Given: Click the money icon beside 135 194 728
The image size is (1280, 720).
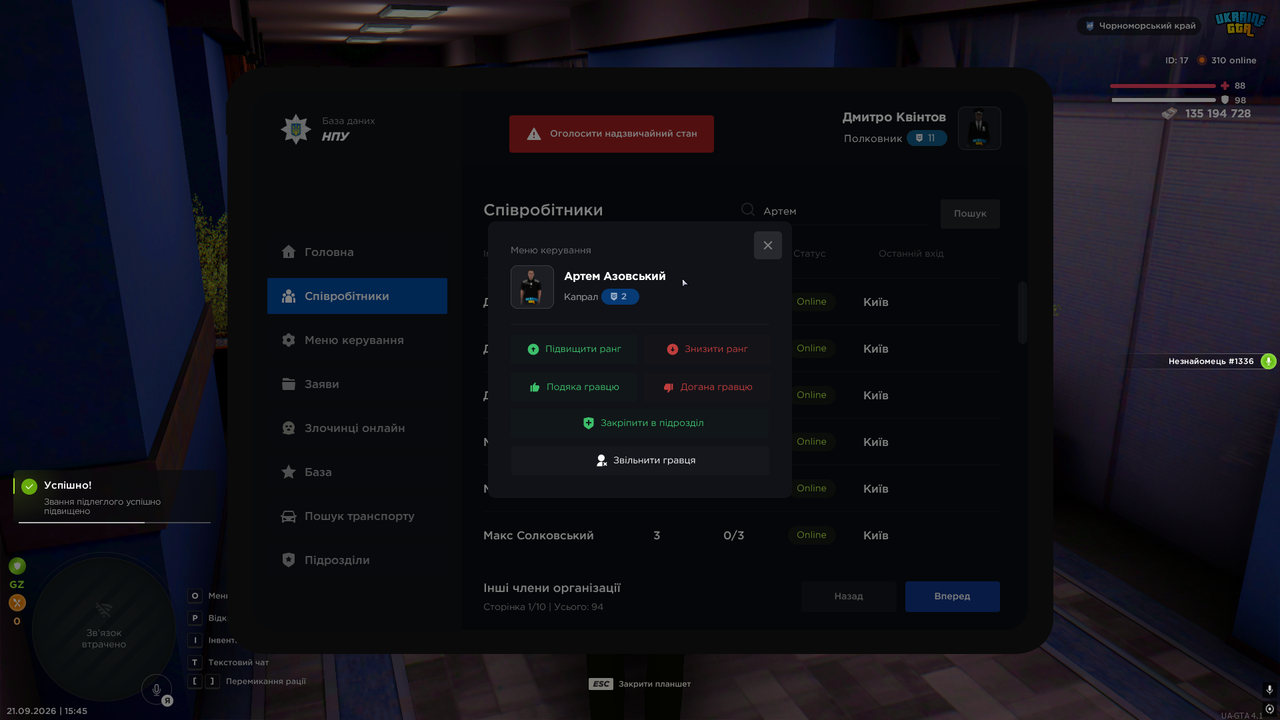Looking at the screenshot, I should point(1169,114).
